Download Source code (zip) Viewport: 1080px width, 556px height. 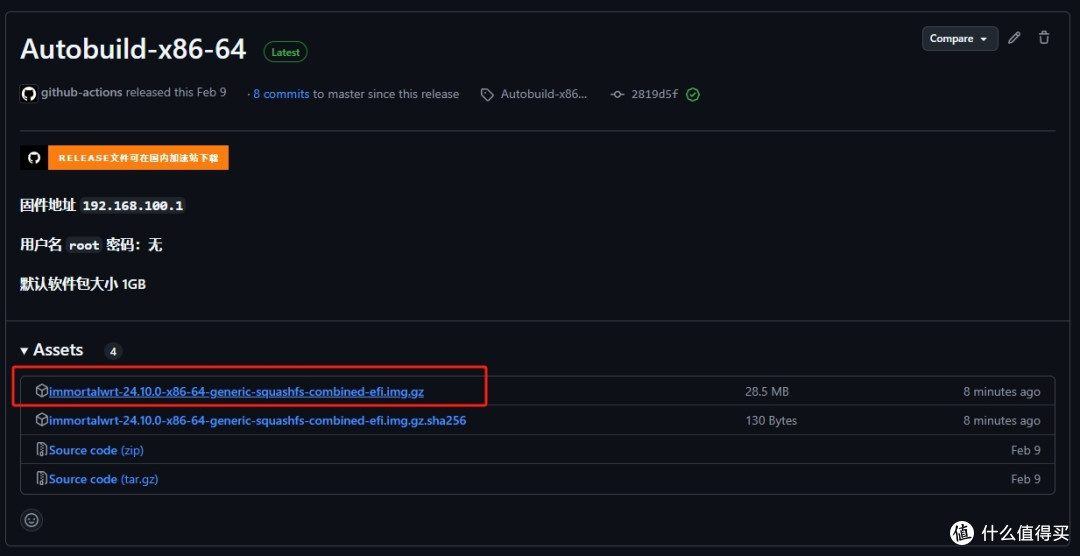[x=96, y=450]
